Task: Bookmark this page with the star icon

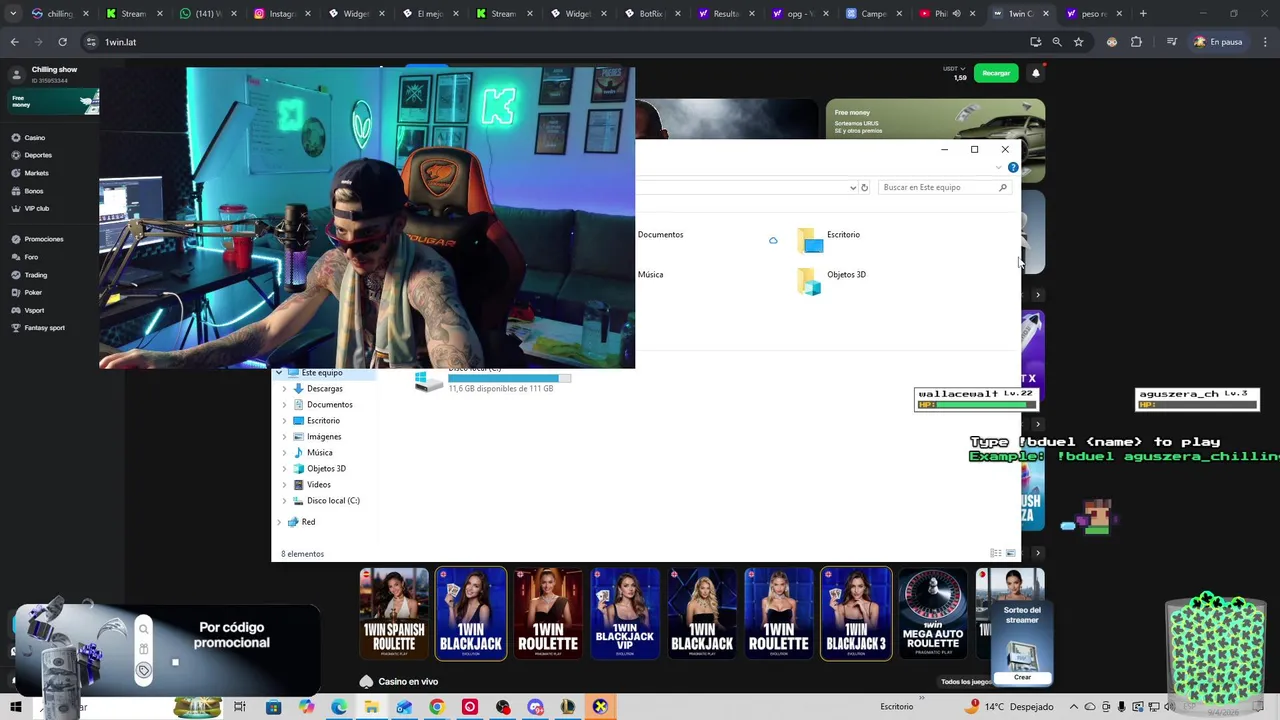Action: 1078,42
